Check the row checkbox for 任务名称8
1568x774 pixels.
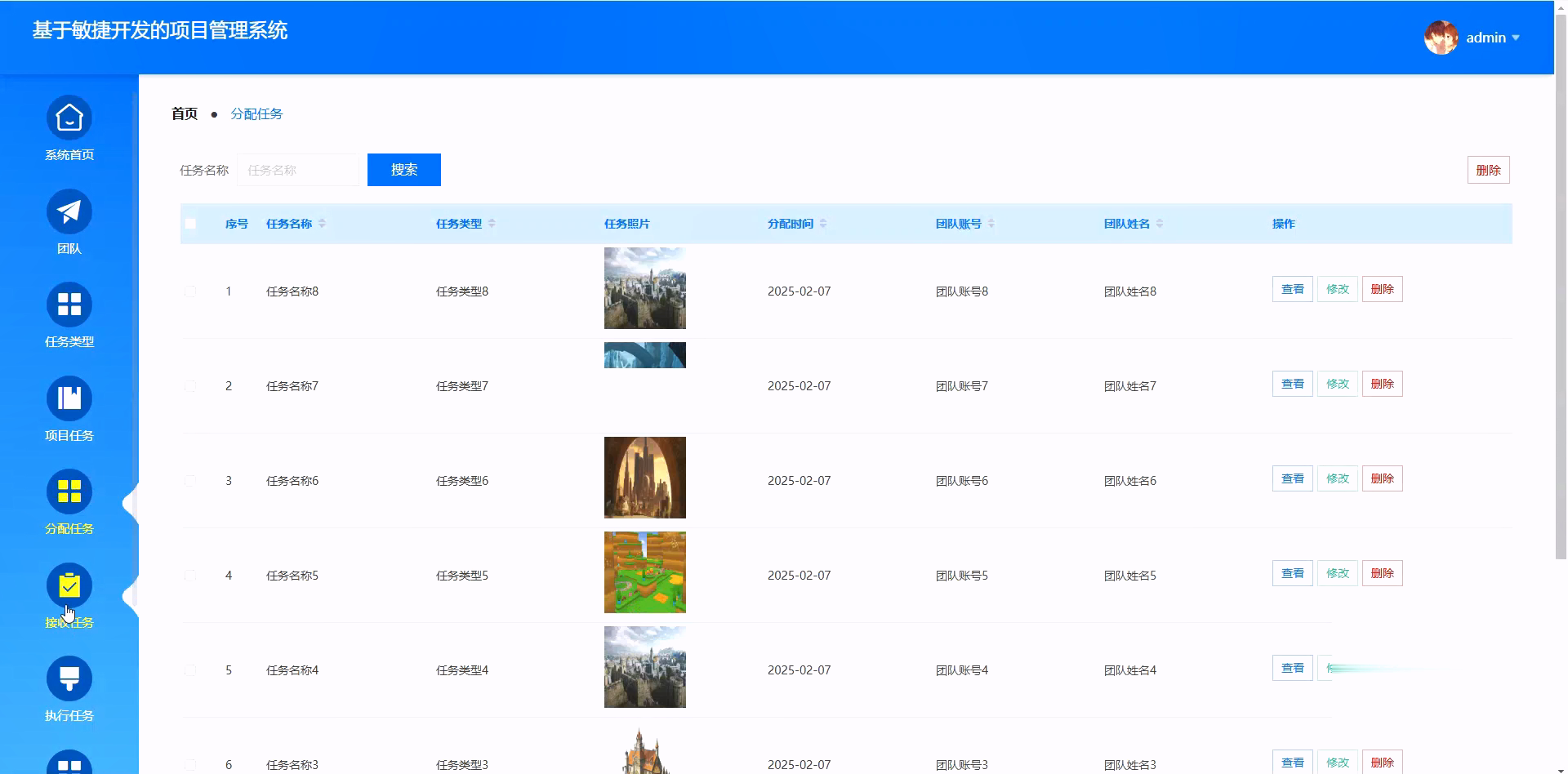[190, 291]
